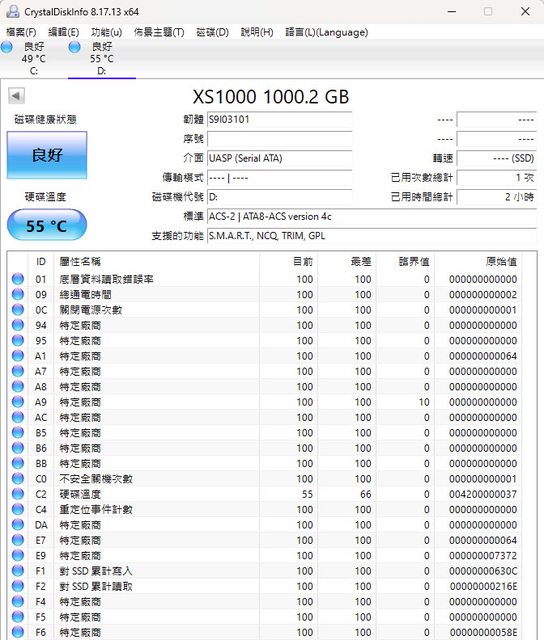Image resolution: width=544 pixels, height=640 pixels.
Task: Click the status dot of row 95
Action: click(x=18, y=340)
